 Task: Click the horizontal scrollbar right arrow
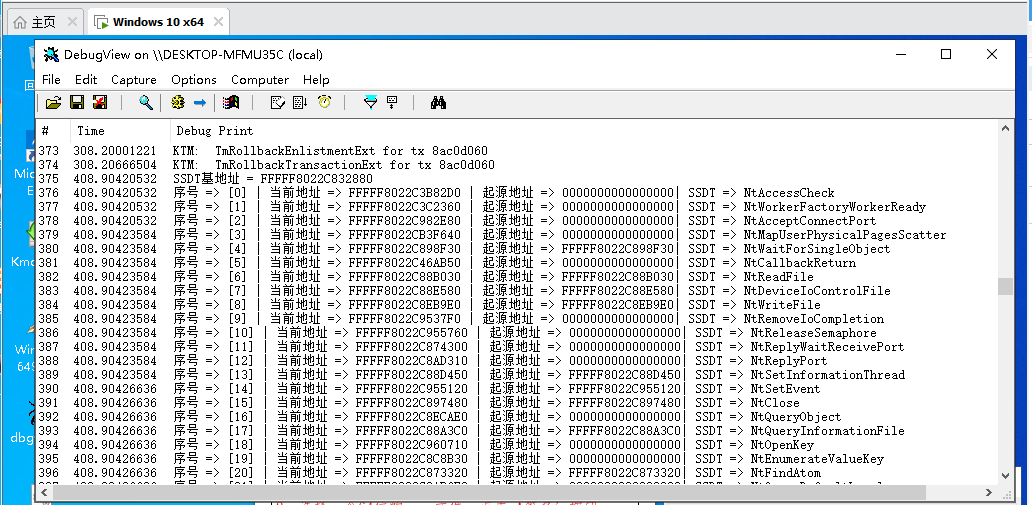pyautogui.click(x=991, y=492)
